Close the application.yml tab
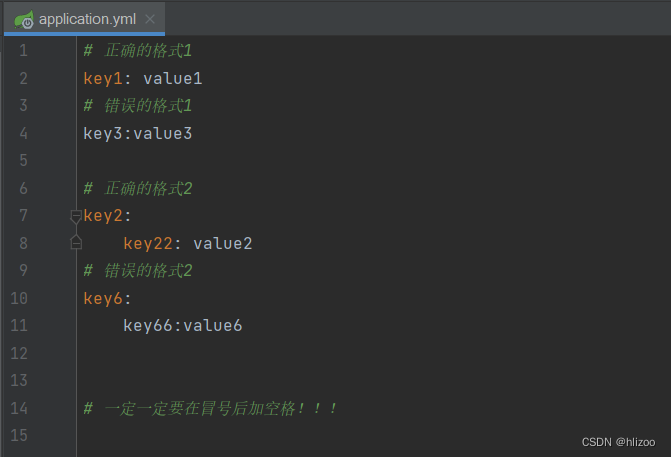 pyautogui.click(x=150, y=19)
